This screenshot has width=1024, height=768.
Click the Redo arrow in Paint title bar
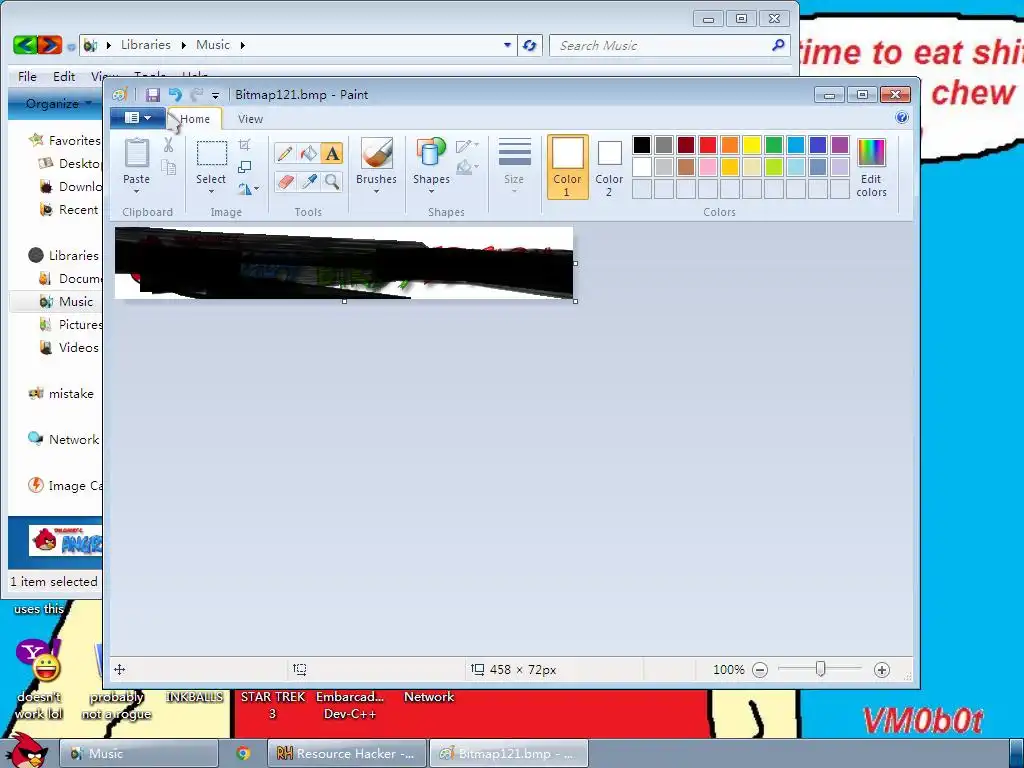pyautogui.click(x=197, y=95)
